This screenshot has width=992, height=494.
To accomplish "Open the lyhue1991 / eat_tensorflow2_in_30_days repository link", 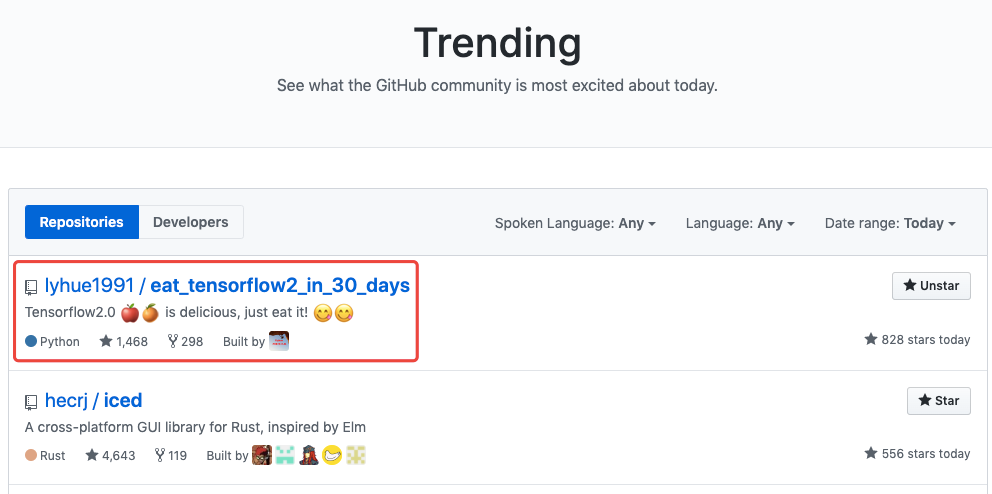I will 227,285.
